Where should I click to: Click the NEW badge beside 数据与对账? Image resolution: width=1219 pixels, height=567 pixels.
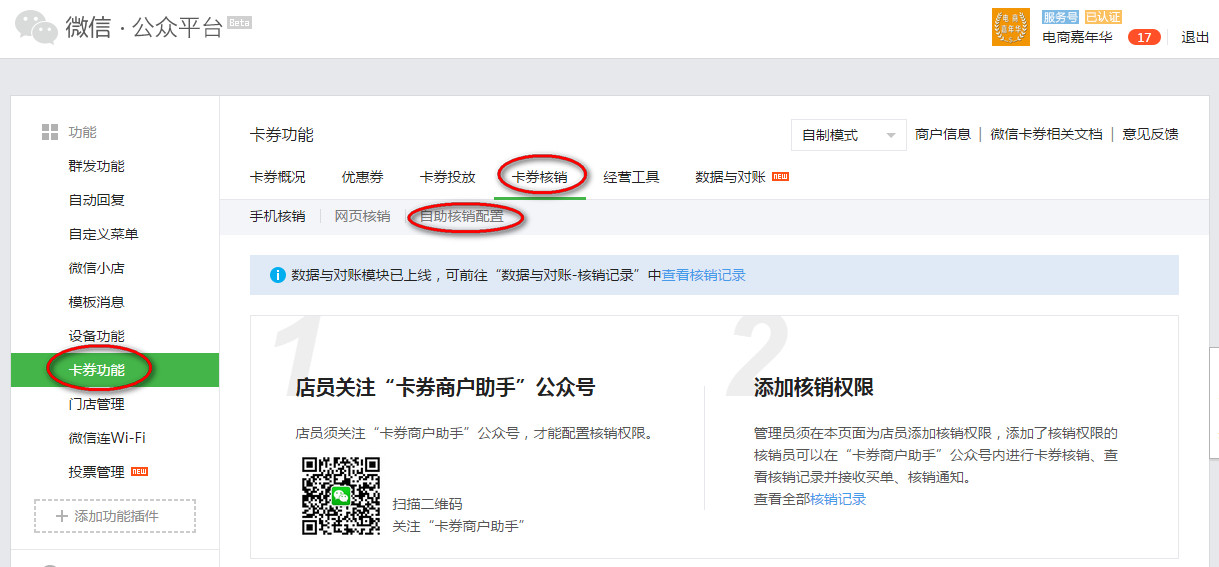coord(780,177)
